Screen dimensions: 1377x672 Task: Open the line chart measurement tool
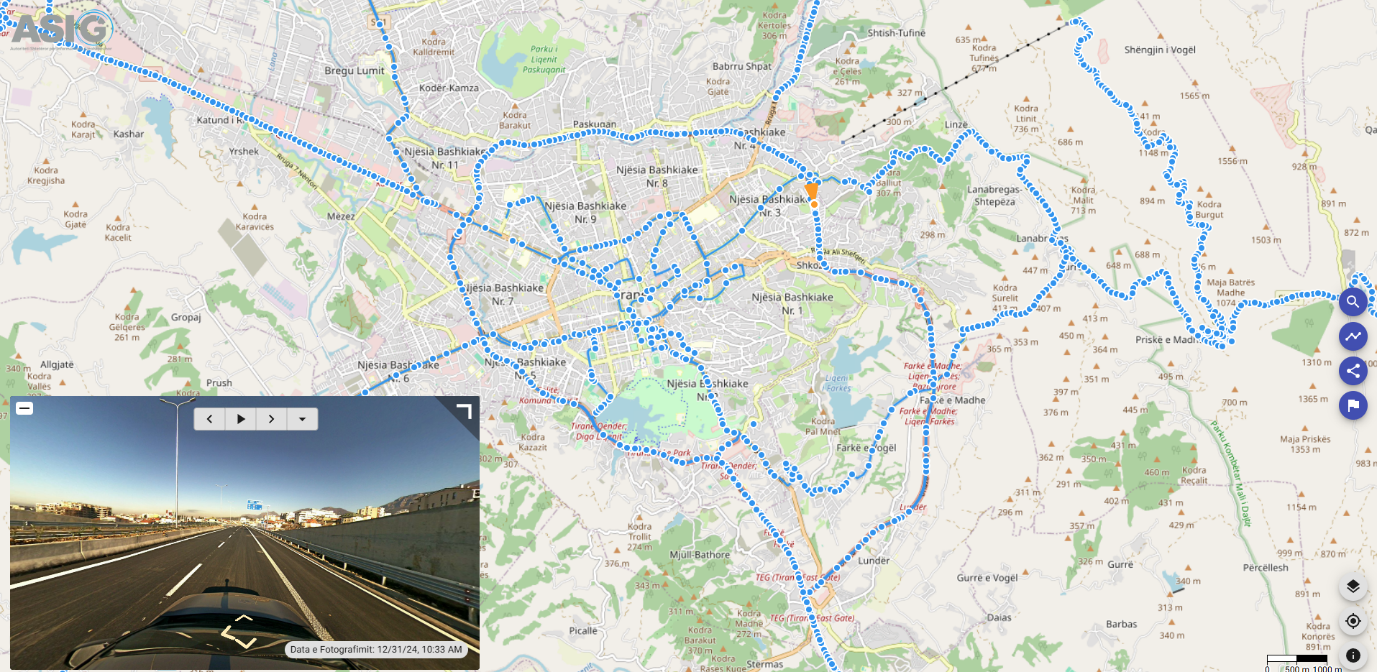point(1353,336)
